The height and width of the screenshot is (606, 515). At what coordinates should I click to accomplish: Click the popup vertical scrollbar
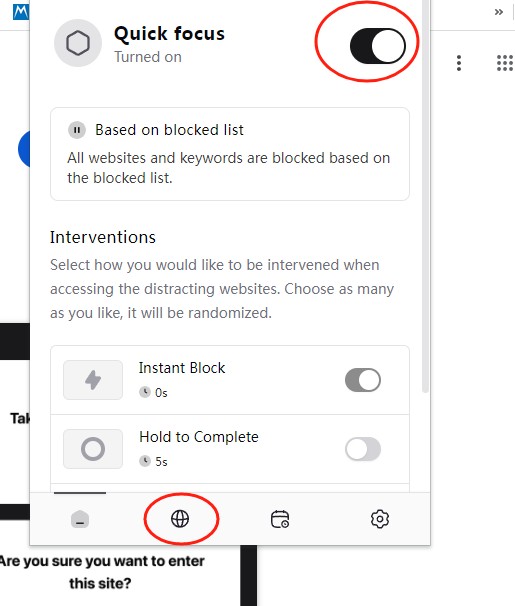click(x=425, y=196)
